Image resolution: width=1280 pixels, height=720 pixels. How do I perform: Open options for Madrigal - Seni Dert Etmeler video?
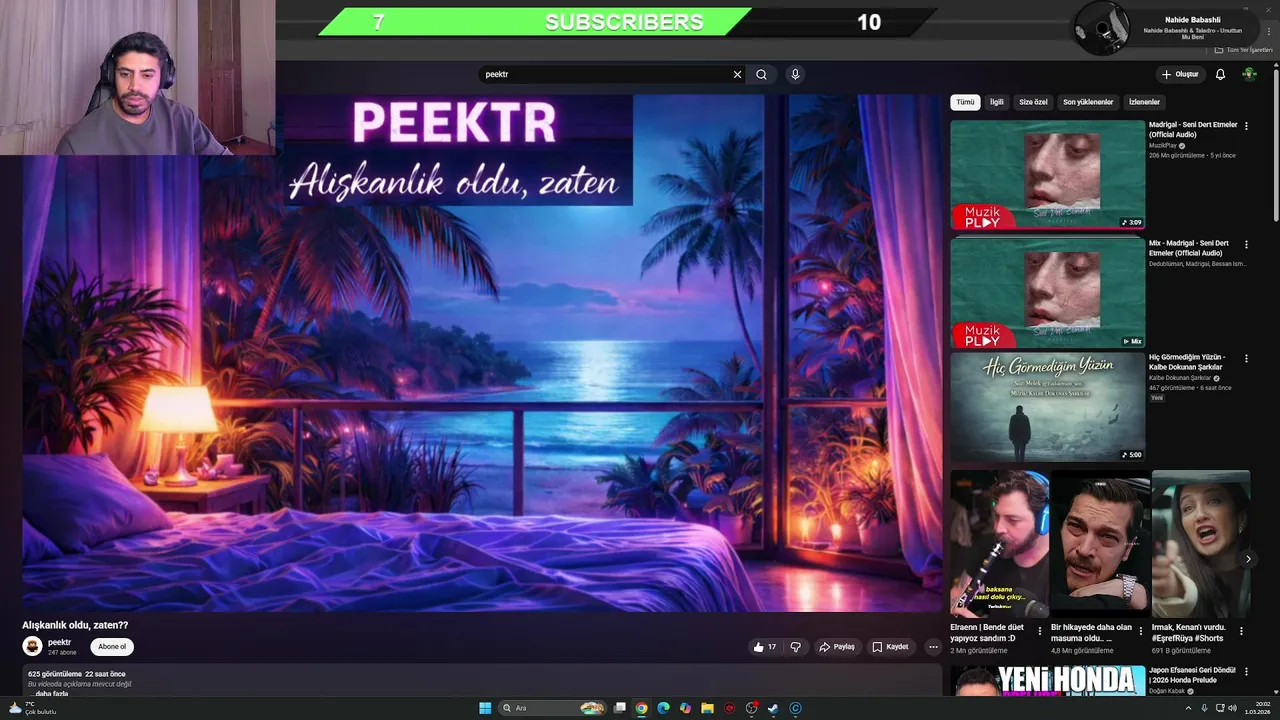[1246, 125]
